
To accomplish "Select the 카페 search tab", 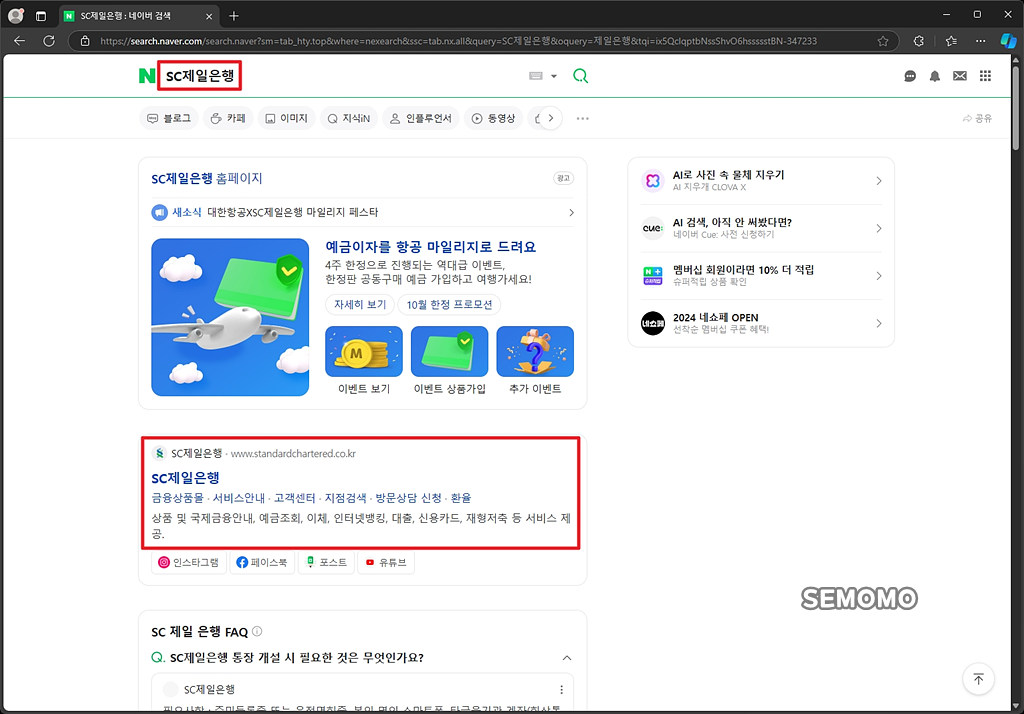I will [x=229, y=118].
